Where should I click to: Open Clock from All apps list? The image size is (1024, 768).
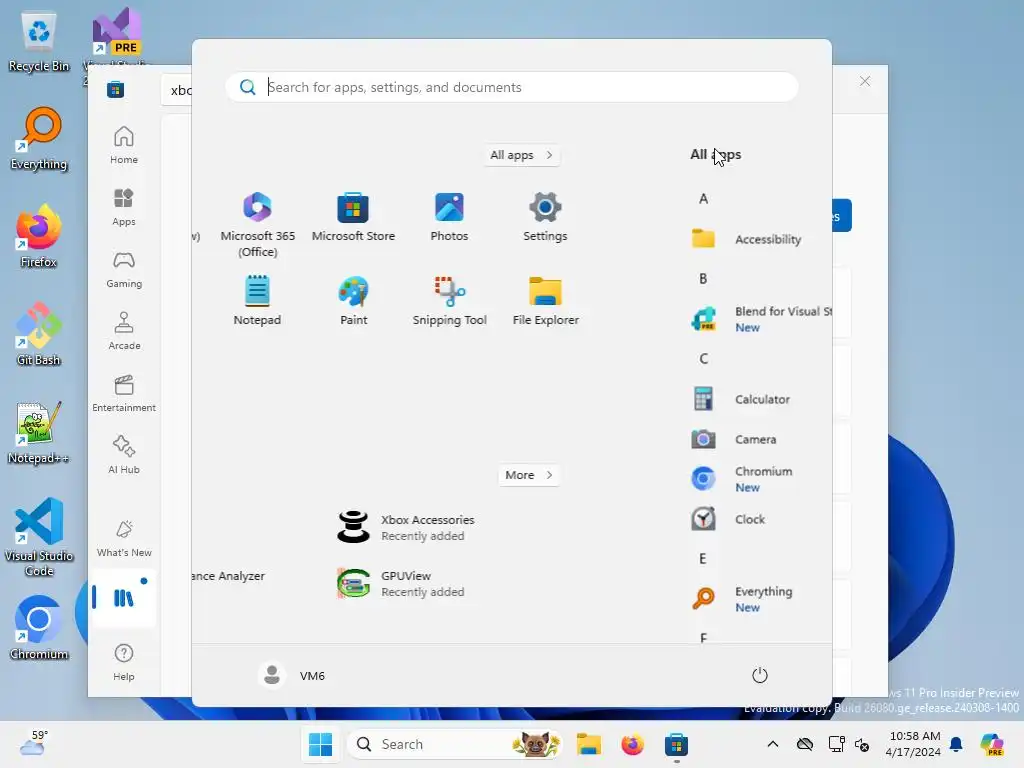pos(728,519)
